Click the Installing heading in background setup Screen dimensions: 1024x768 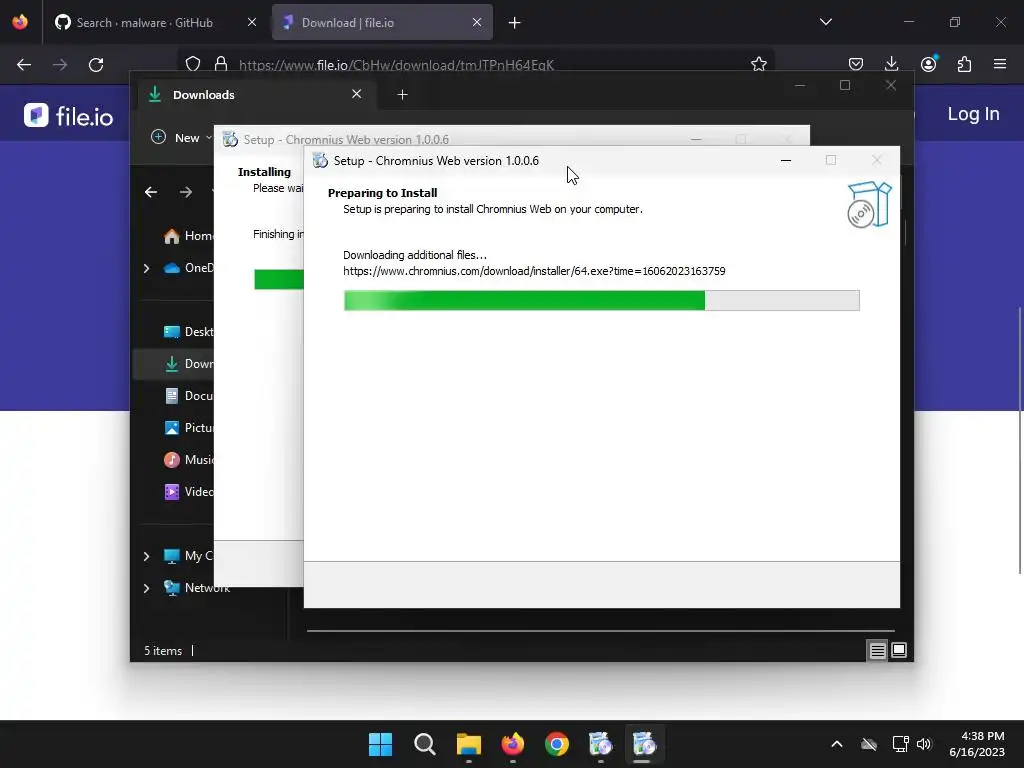pyautogui.click(x=264, y=172)
